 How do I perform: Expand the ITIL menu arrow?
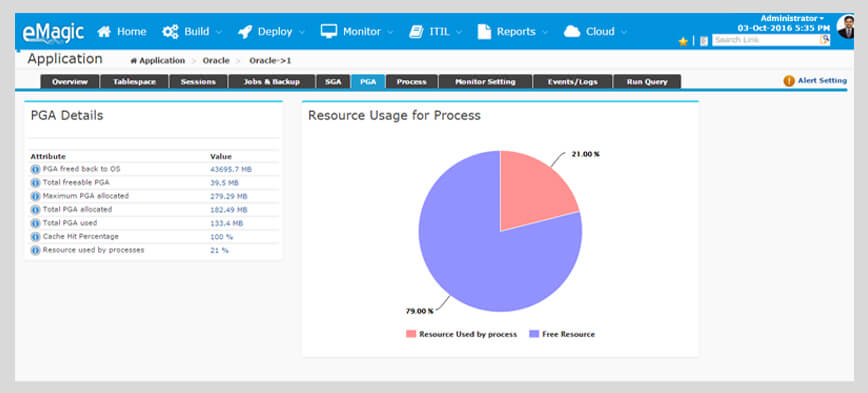click(459, 32)
